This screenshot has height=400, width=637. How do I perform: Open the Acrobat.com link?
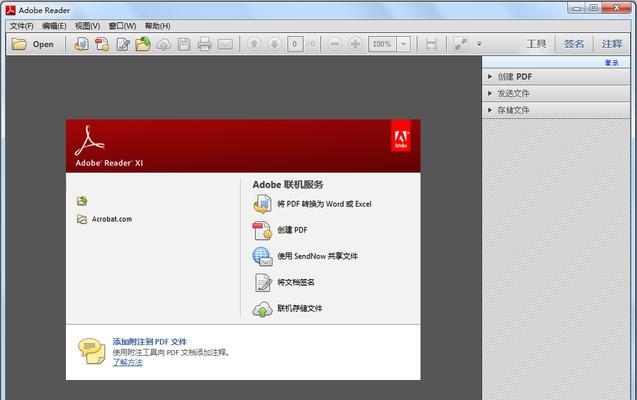tap(112, 219)
